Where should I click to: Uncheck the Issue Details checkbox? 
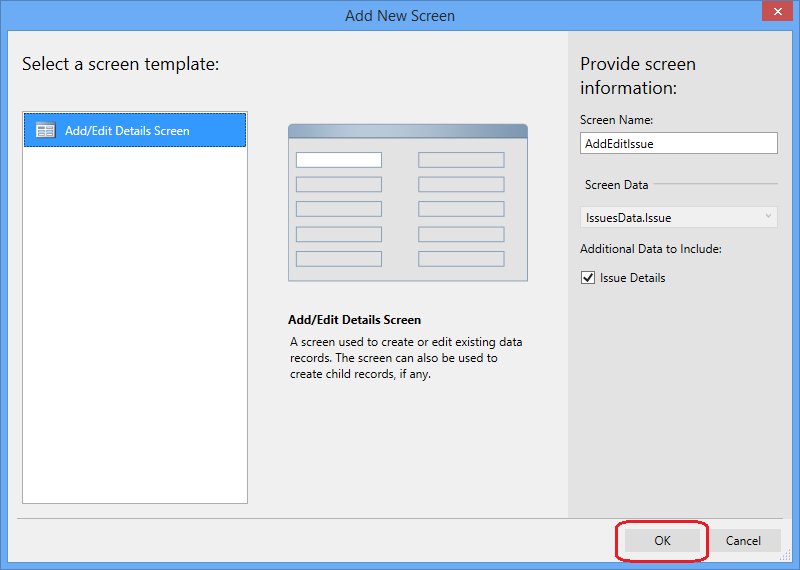click(588, 278)
